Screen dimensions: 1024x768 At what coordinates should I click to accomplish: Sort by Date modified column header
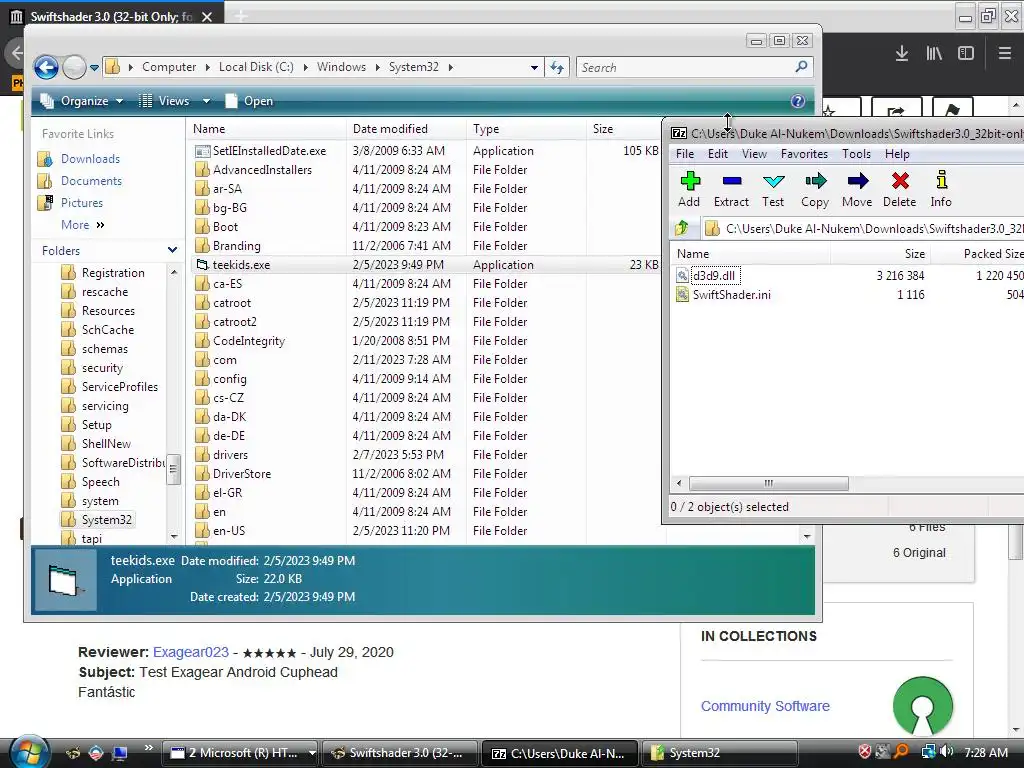pos(390,129)
